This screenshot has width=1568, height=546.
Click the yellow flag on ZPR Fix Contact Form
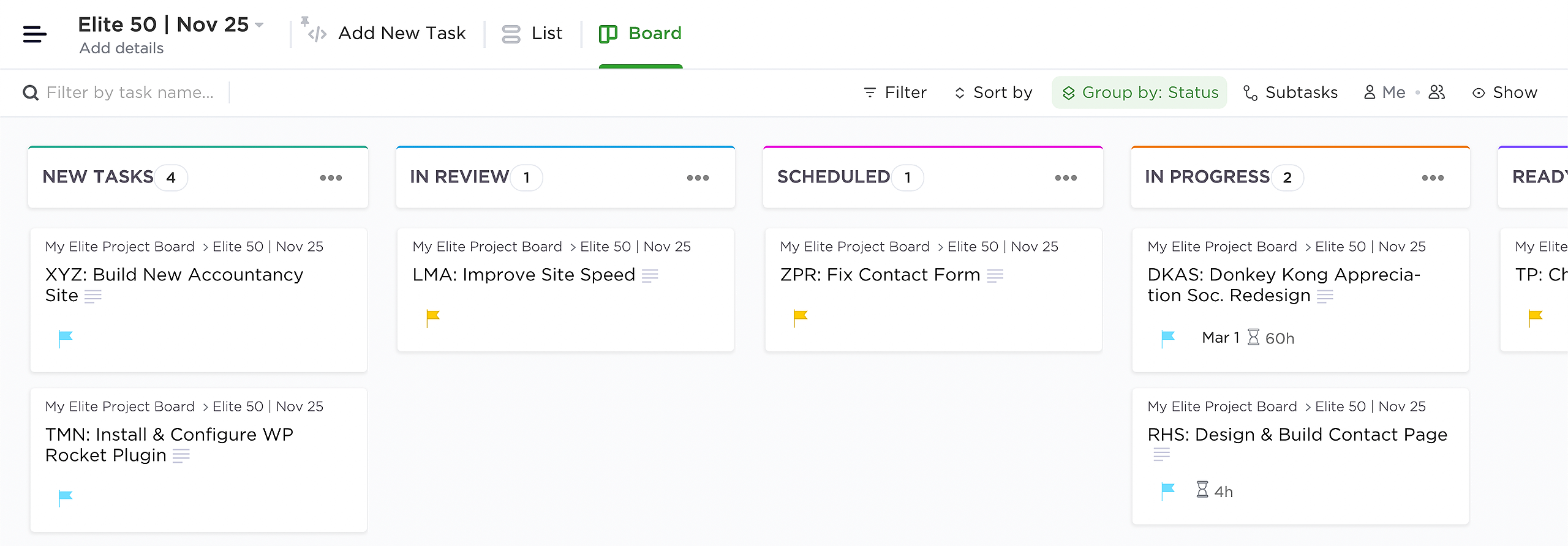click(800, 318)
